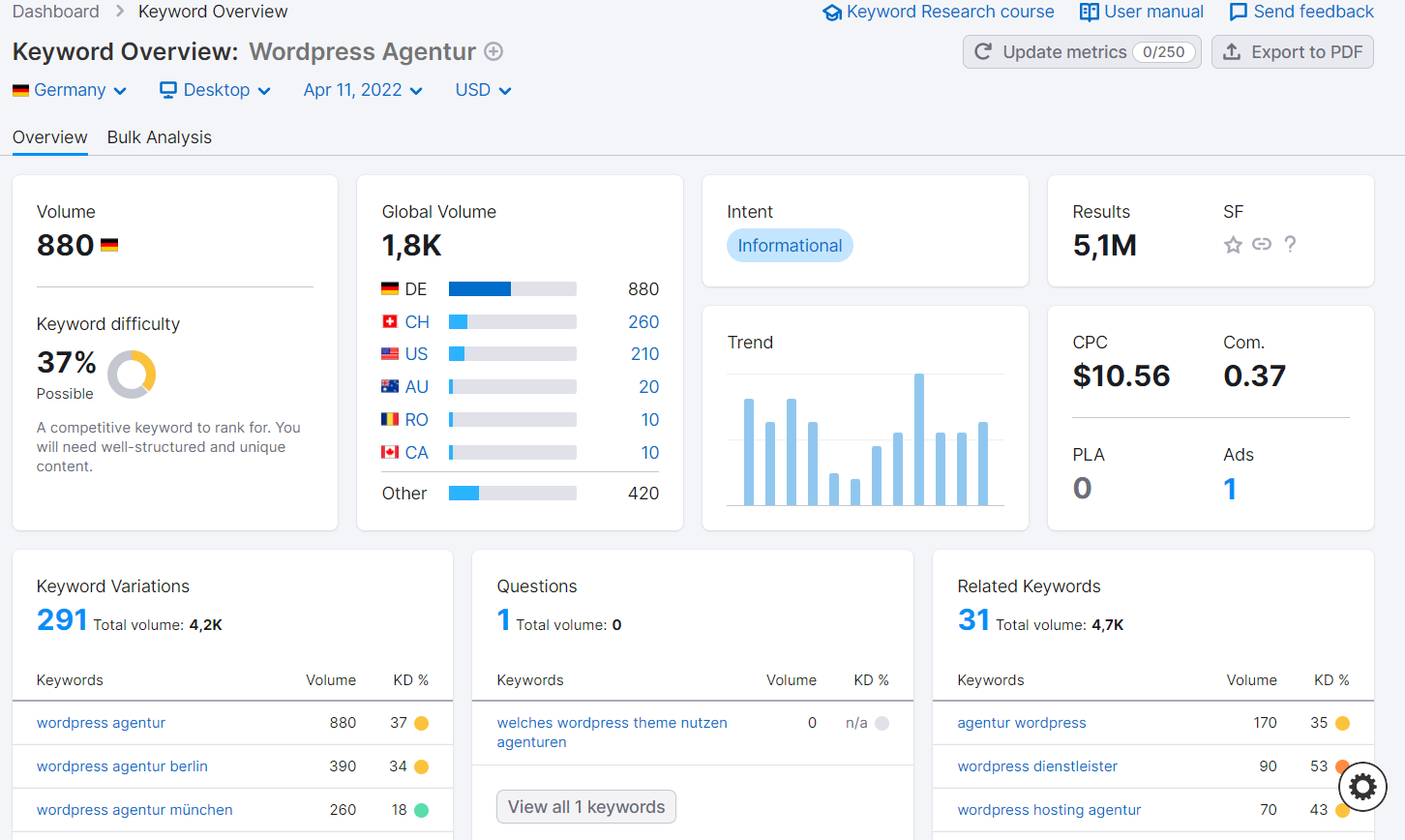Click the refresh icon on Update metrics
Viewport: 1405px width, 840px height.
click(x=983, y=51)
